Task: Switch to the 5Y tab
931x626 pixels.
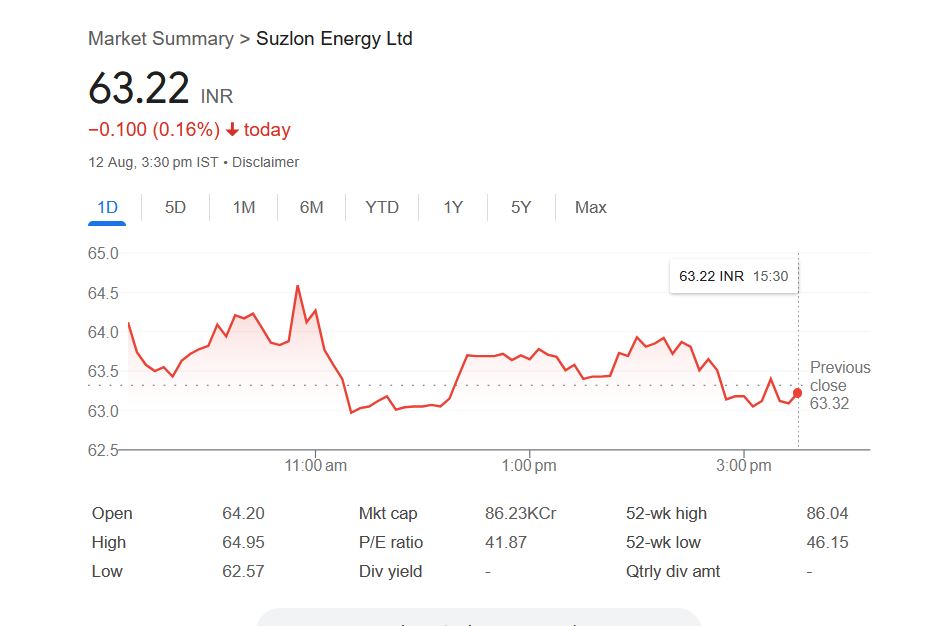Action: (x=521, y=207)
